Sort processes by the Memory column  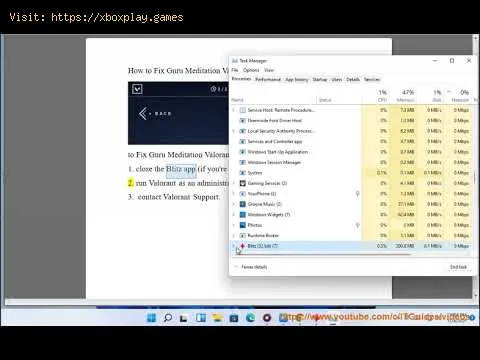click(x=404, y=96)
